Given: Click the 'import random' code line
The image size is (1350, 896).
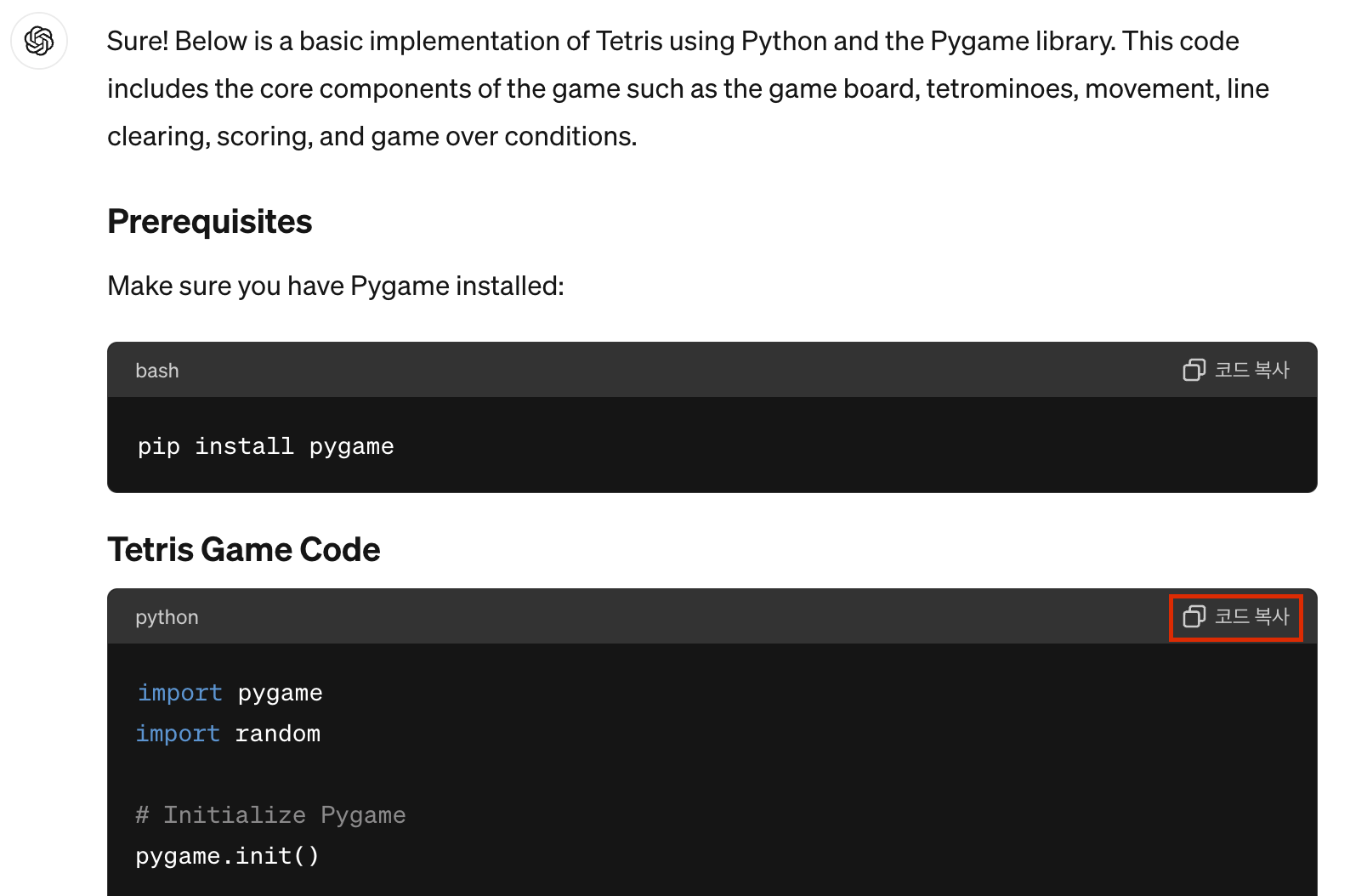Looking at the screenshot, I should pos(228,734).
